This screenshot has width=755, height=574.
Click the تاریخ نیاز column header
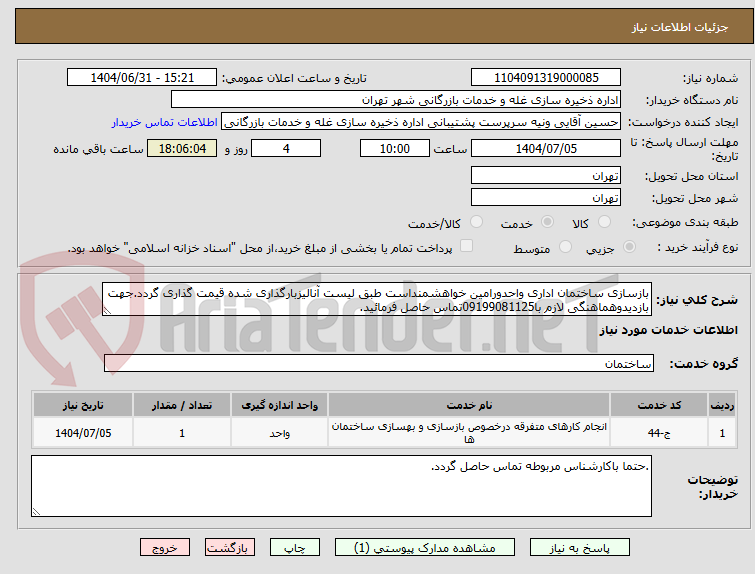pyautogui.click(x=83, y=405)
